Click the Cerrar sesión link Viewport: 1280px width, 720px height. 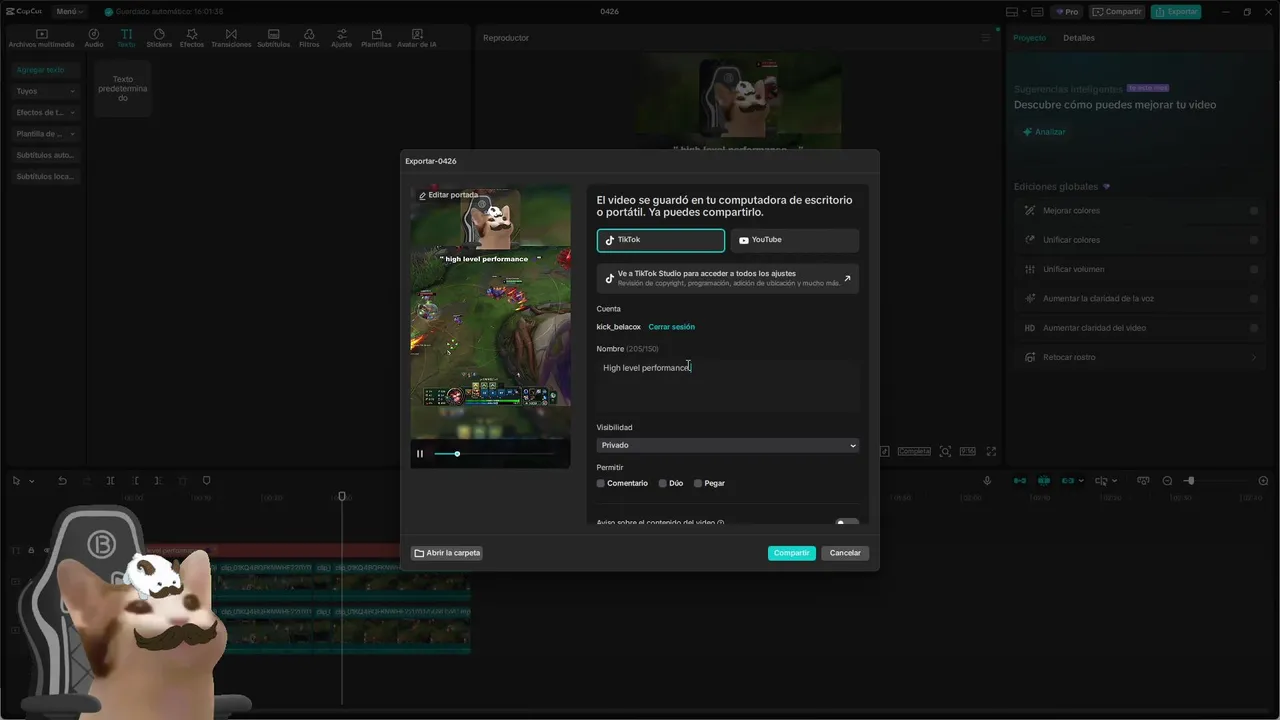(671, 327)
